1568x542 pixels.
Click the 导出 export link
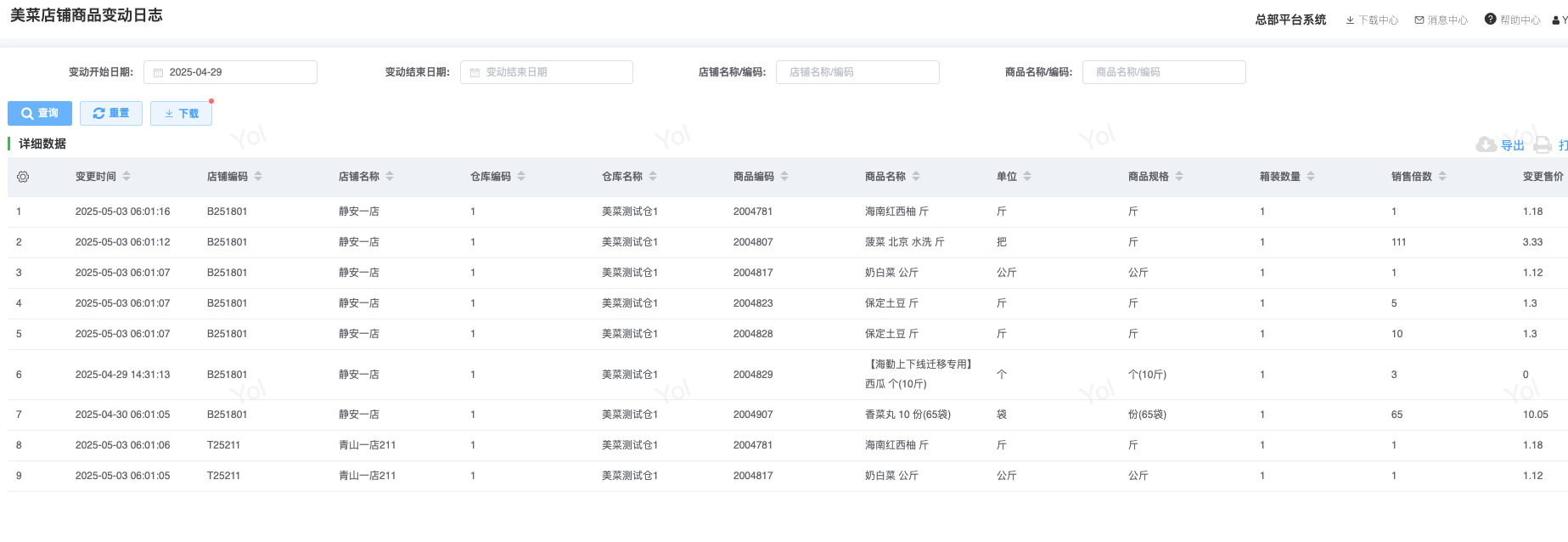tap(1512, 145)
